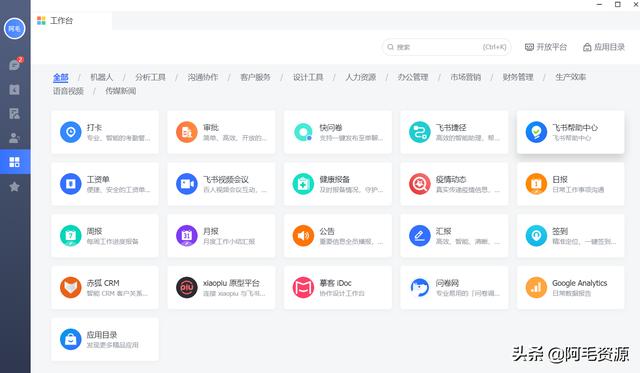
Task: Open the 日报 daily report icon
Action: tap(536, 184)
